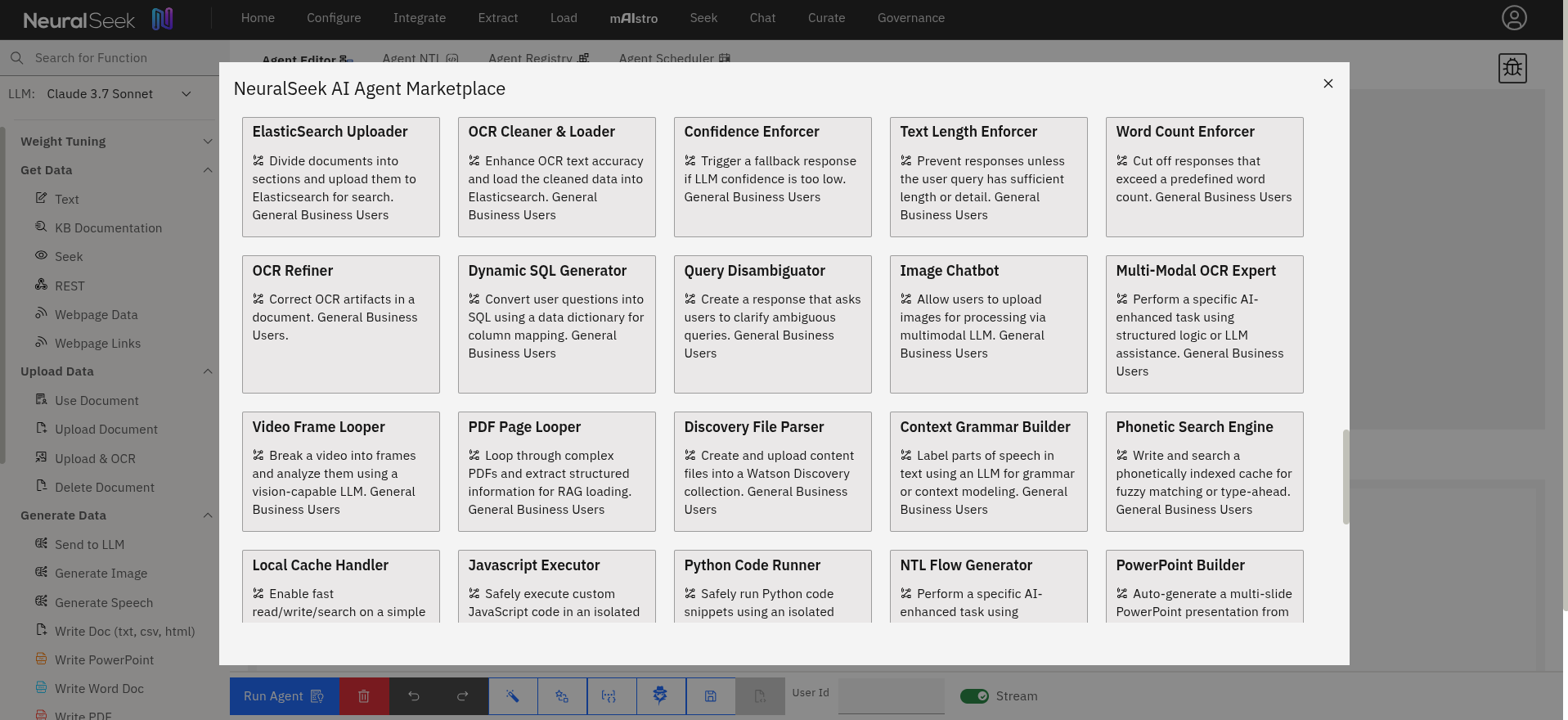1568x720 pixels.
Task: Choose the OCR Refiner agent card
Action: (x=341, y=324)
